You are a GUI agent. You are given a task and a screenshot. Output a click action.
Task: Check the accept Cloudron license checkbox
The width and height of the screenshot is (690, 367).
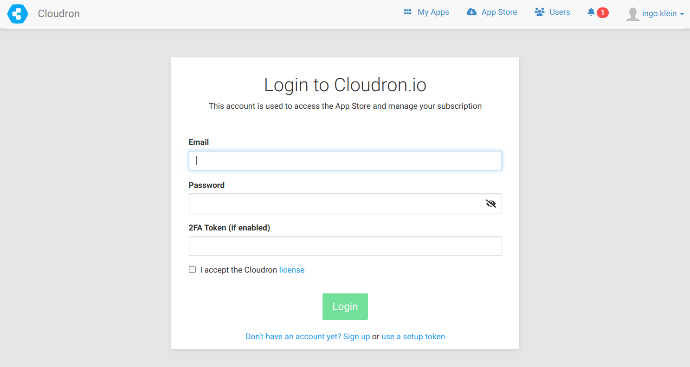192,269
